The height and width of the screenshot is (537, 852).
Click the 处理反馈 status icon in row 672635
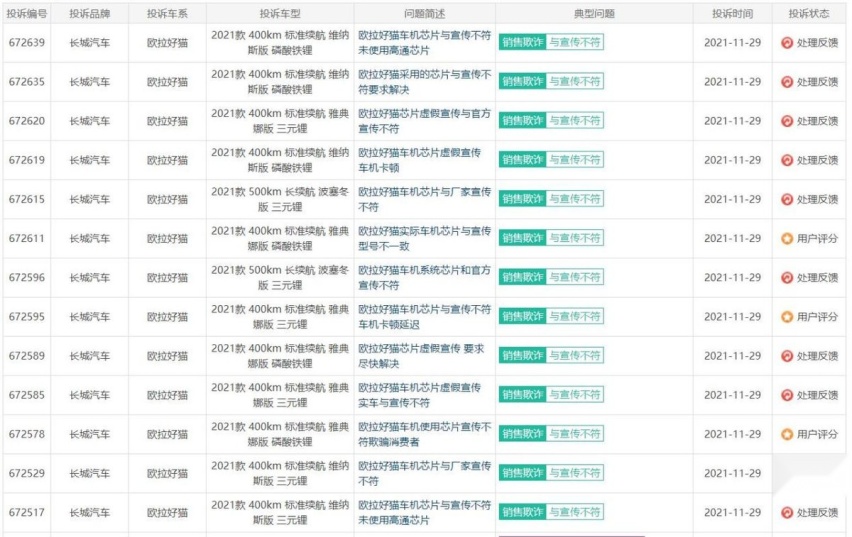pos(787,82)
